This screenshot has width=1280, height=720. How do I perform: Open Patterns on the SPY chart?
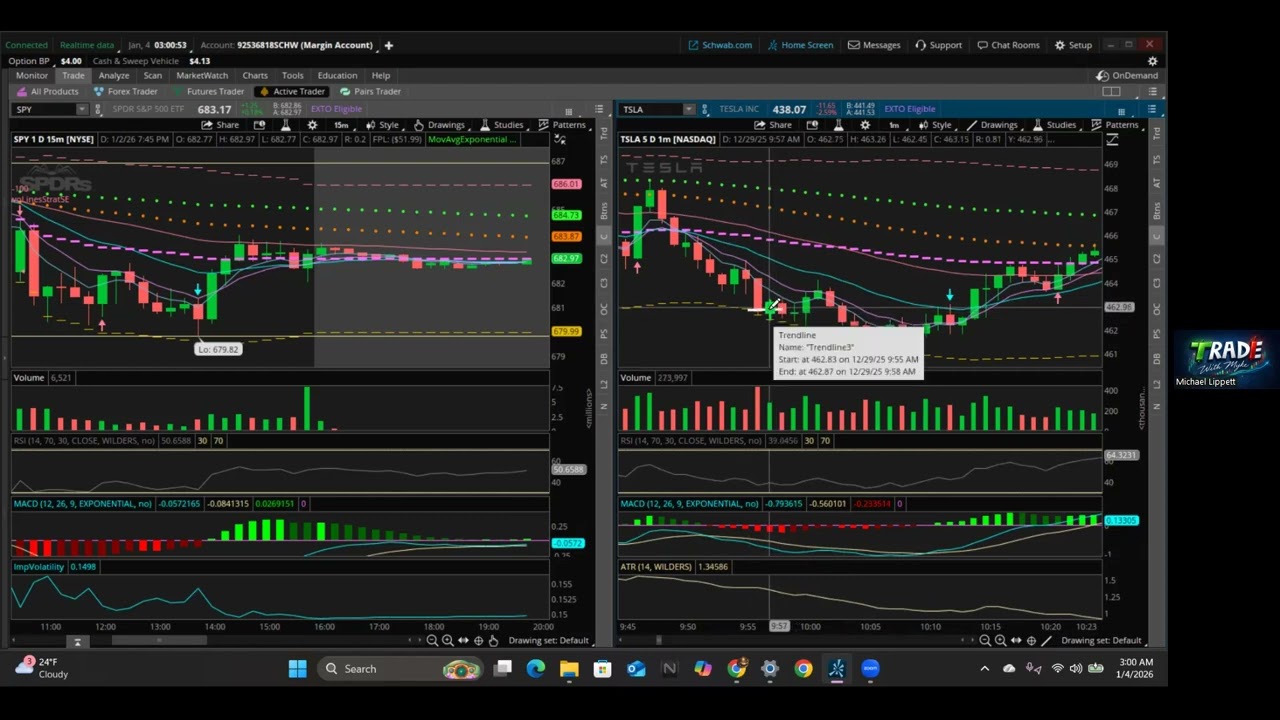pyautogui.click(x=561, y=125)
